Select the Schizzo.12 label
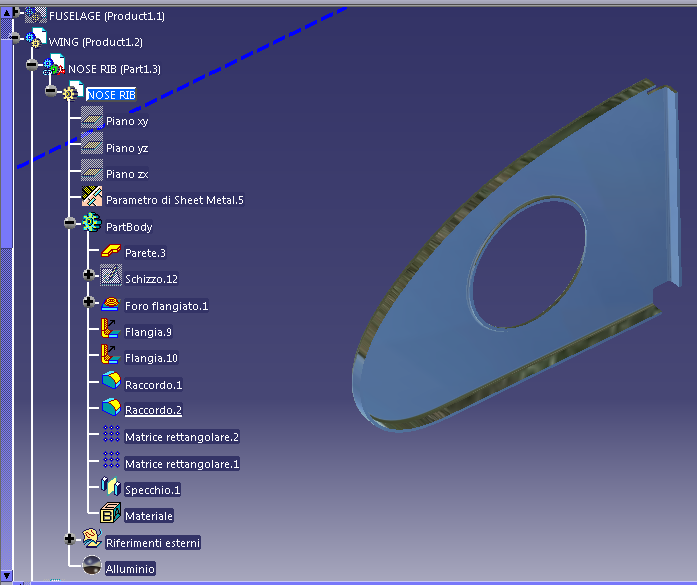Viewport: 697px width, 585px height. [151, 279]
